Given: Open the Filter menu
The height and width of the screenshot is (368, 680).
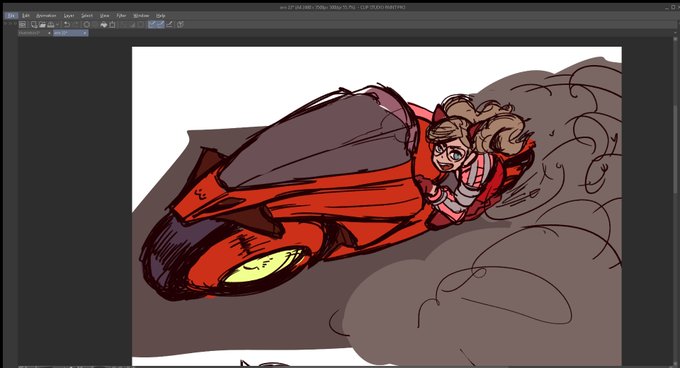Looking at the screenshot, I should 121,16.
